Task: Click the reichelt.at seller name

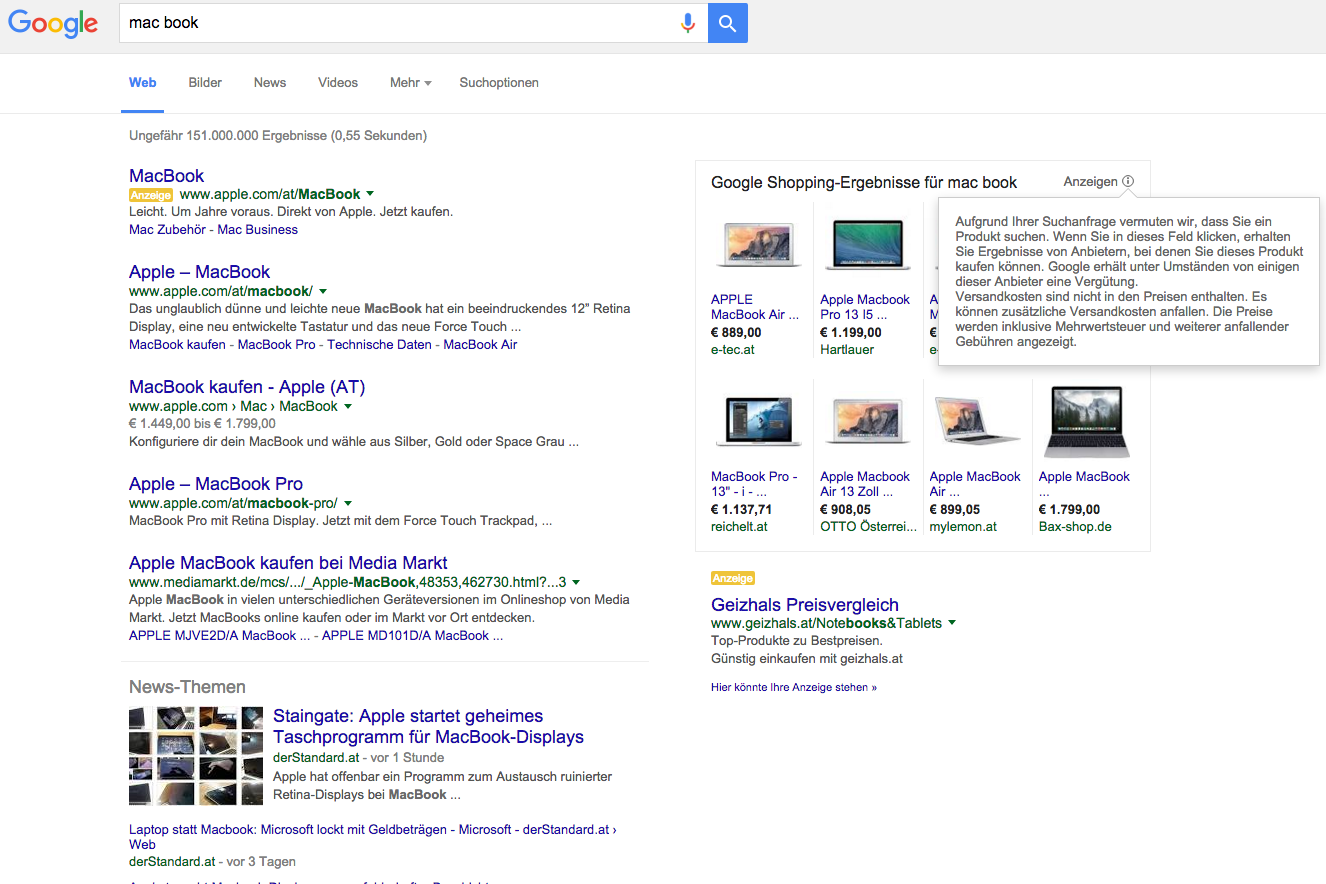Action: (739, 527)
